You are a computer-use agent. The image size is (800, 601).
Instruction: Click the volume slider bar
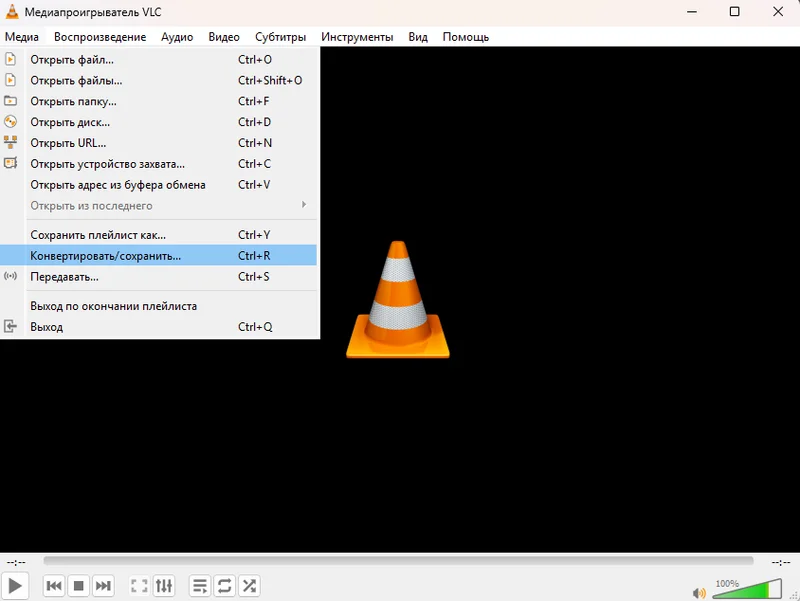[x=745, y=589]
